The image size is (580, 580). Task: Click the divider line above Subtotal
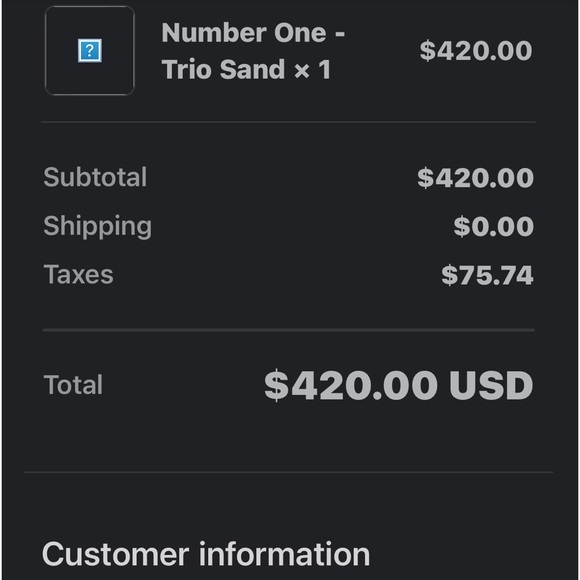[x=289, y=122]
